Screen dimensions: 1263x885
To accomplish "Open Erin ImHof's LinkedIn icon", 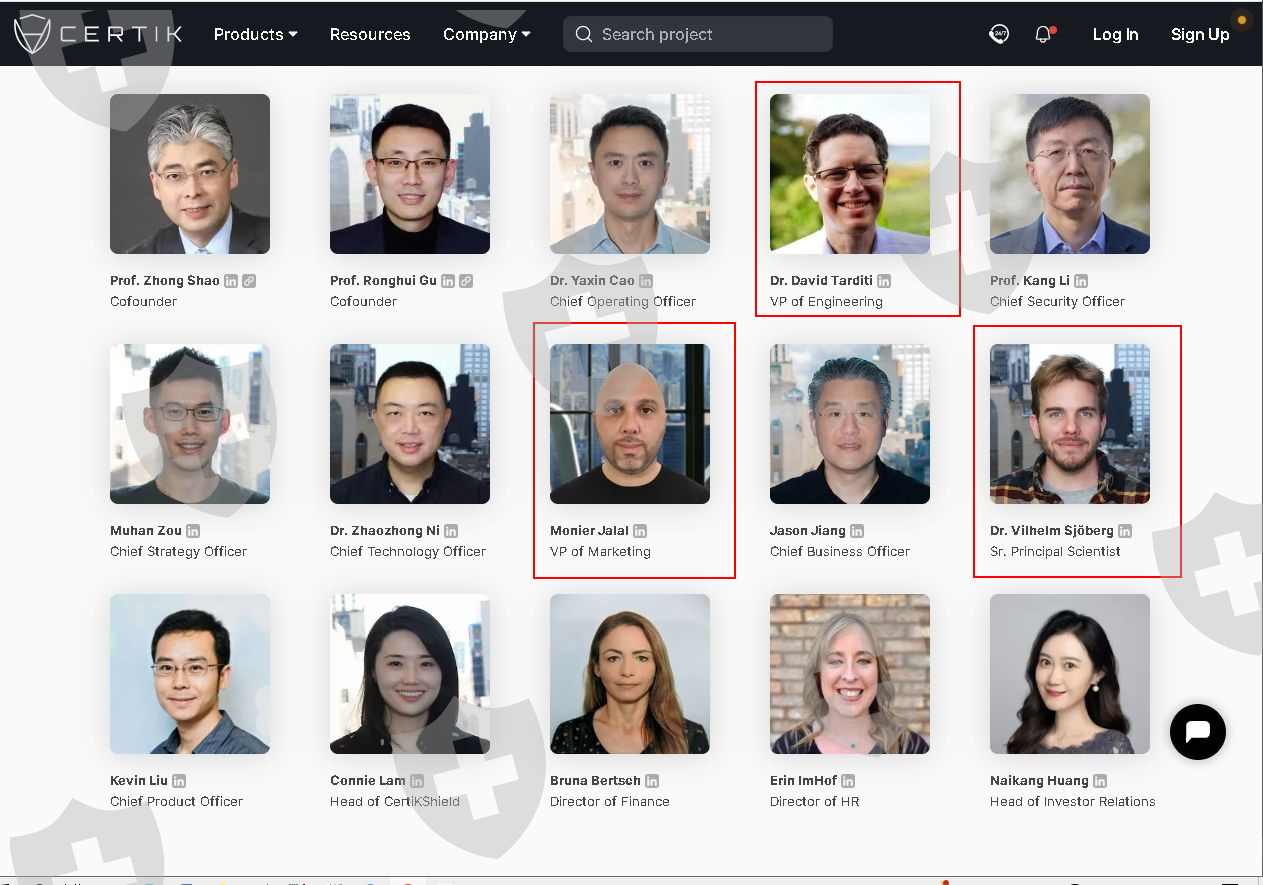I will click(x=848, y=781).
